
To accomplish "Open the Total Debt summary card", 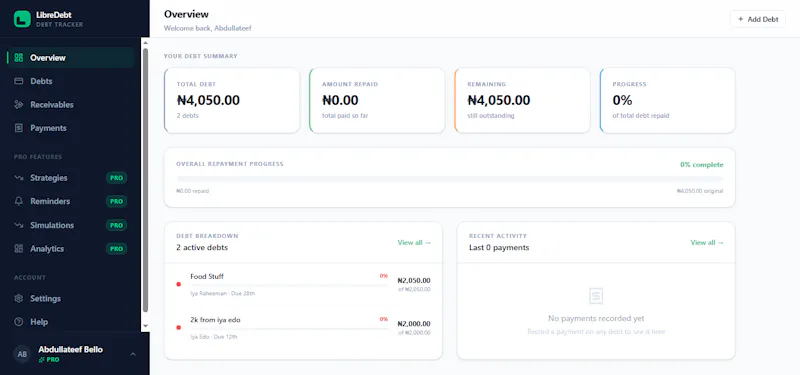I will [x=232, y=101].
